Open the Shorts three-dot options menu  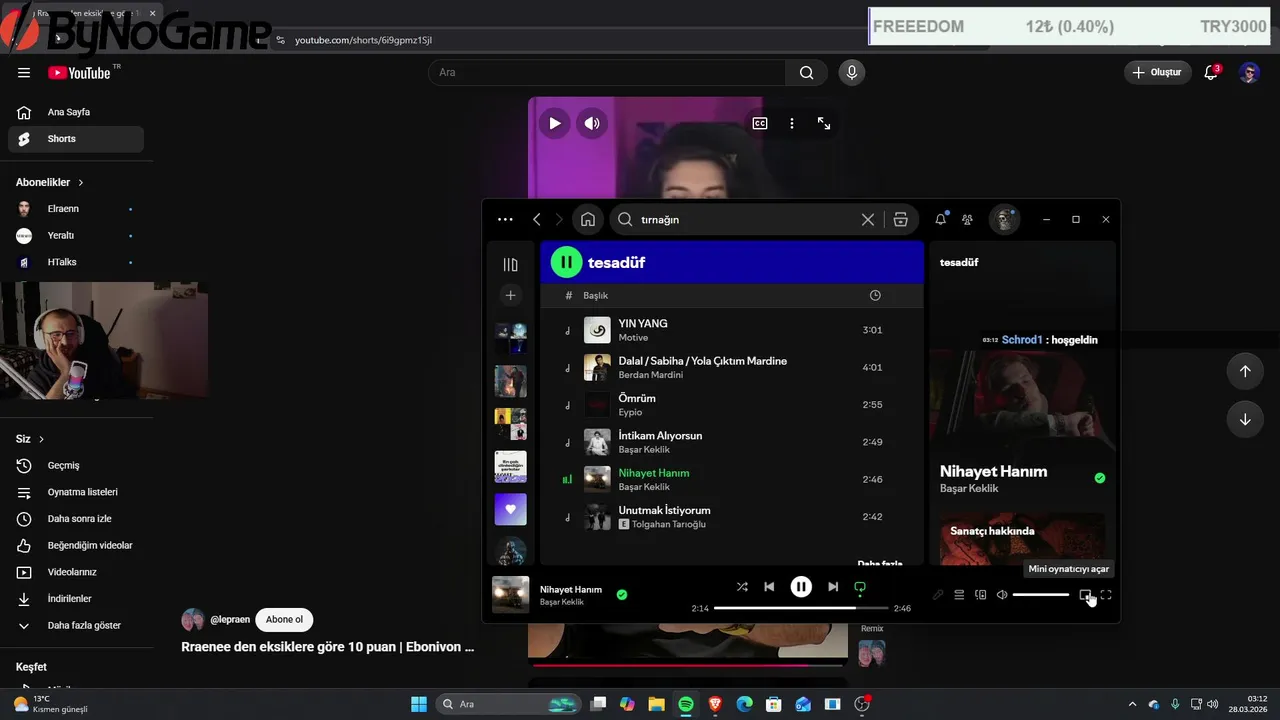pyautogui.click(x=792, y=123)
